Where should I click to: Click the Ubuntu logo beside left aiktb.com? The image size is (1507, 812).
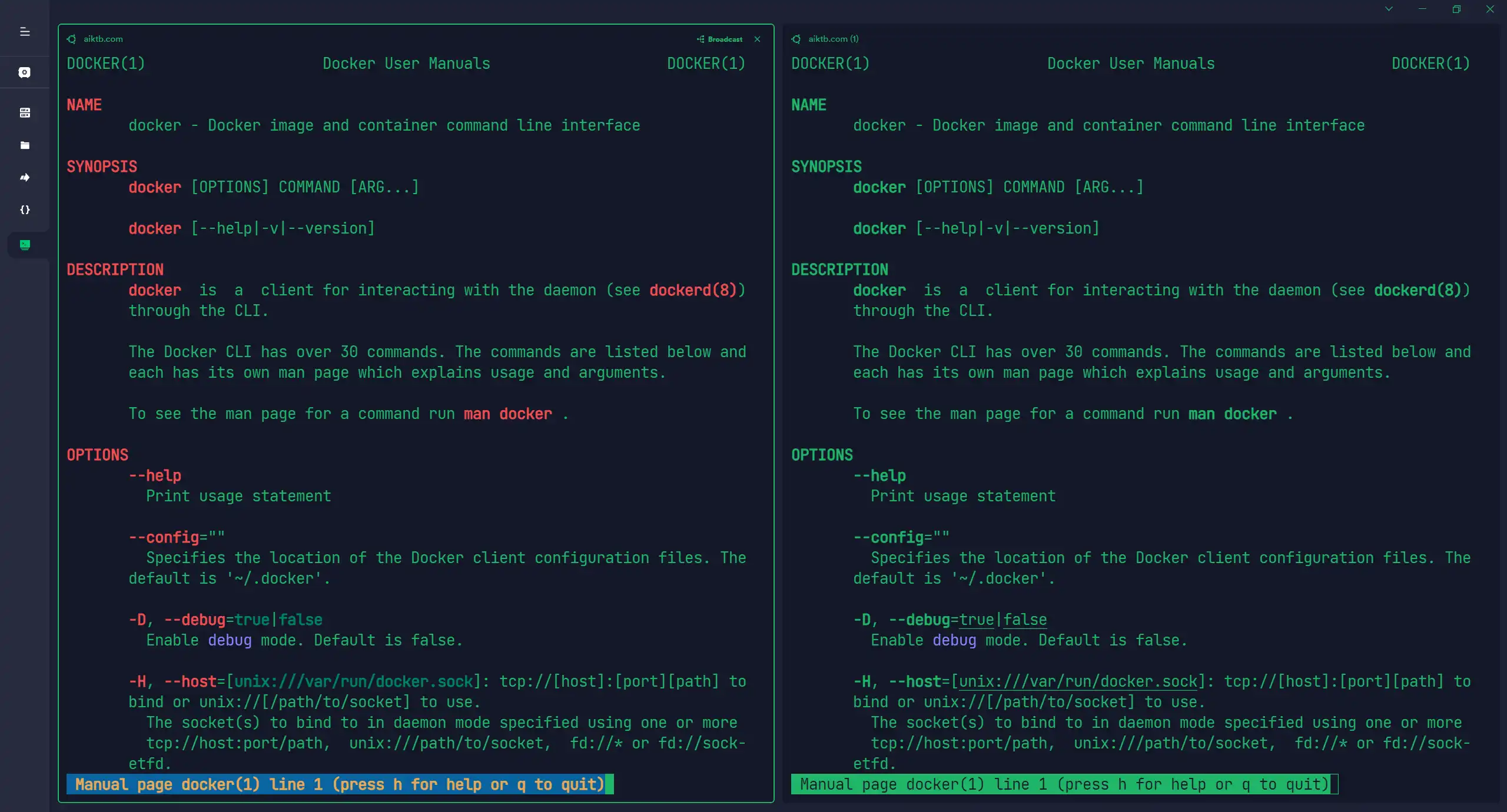[x=72, y=39]
